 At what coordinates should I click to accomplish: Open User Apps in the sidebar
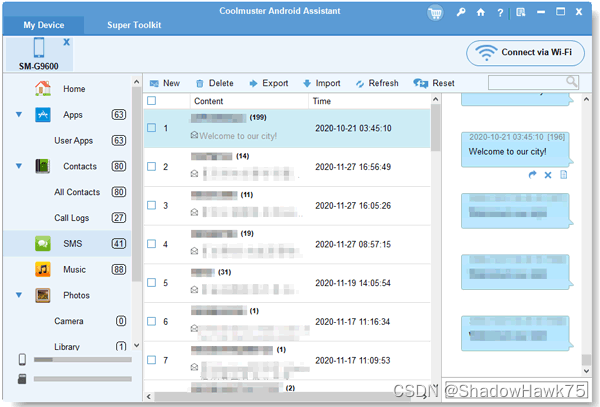click(x=73, y=140)
